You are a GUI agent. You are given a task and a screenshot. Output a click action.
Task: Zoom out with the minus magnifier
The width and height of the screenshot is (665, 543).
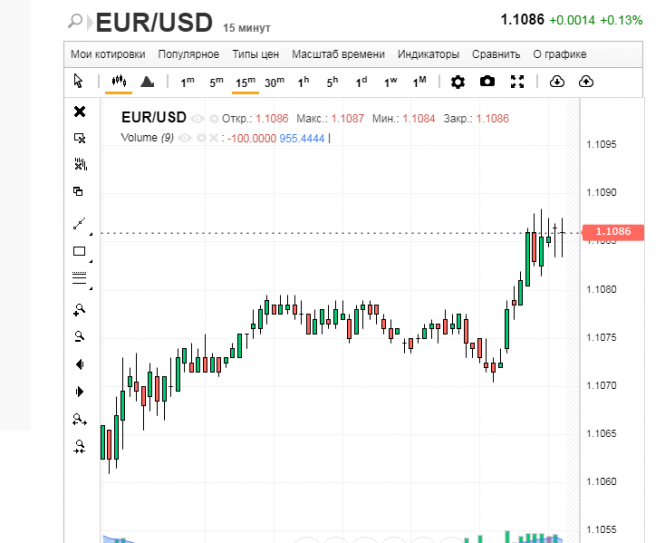tap(79, 336)
